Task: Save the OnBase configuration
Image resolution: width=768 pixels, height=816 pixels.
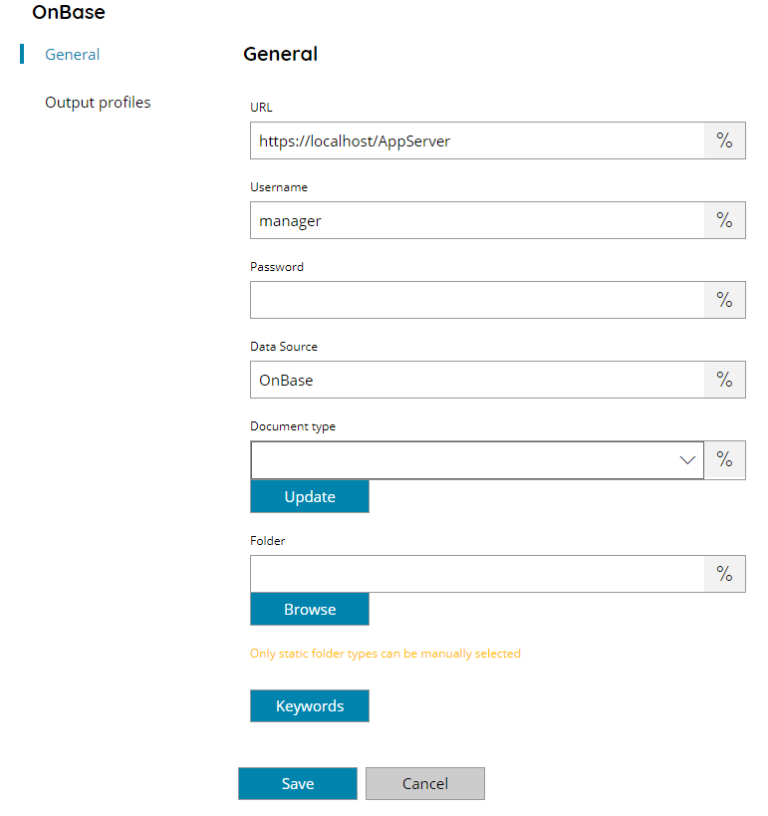Action: pos(297,783)
